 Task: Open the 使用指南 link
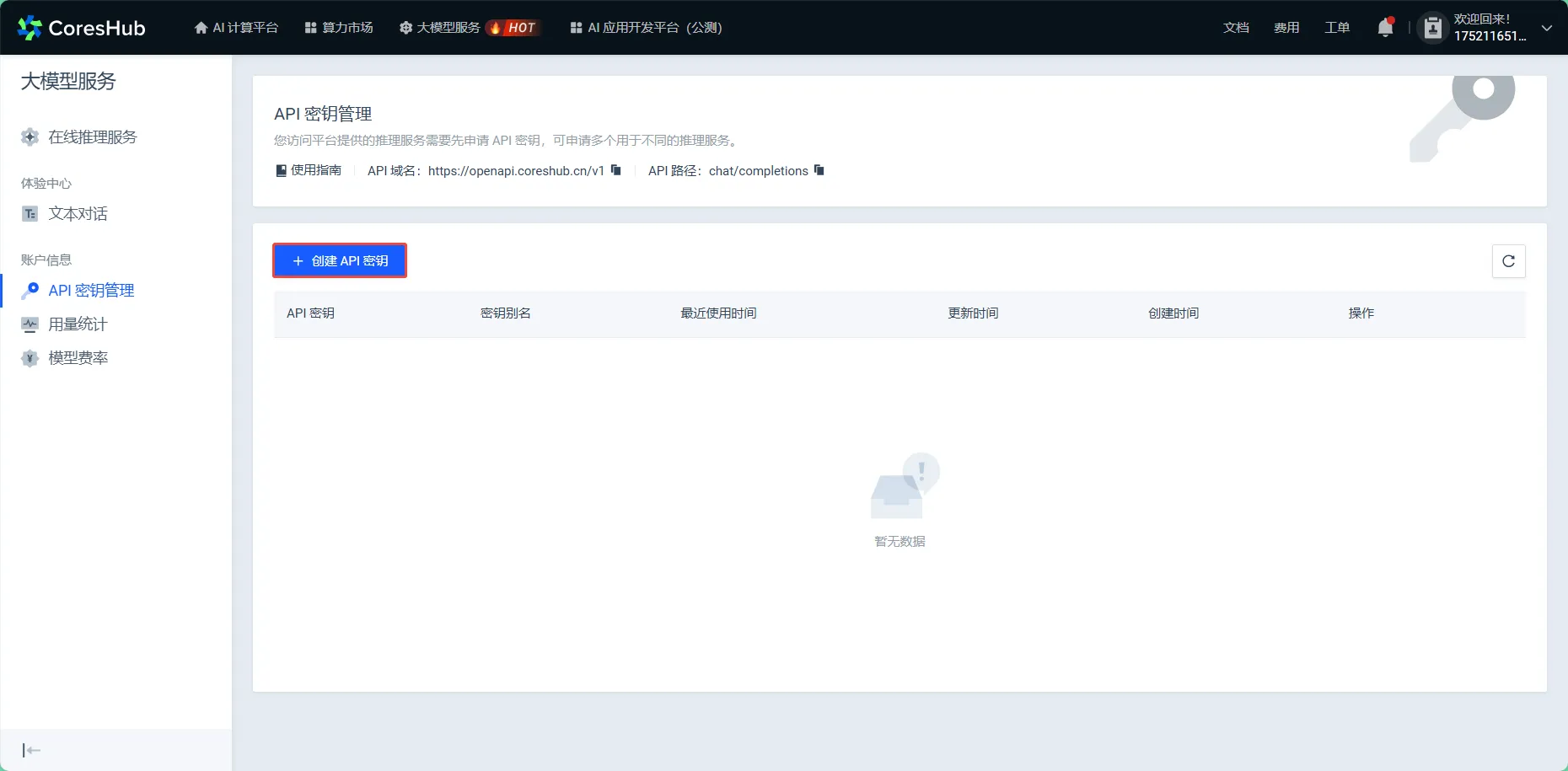point(309,170)
